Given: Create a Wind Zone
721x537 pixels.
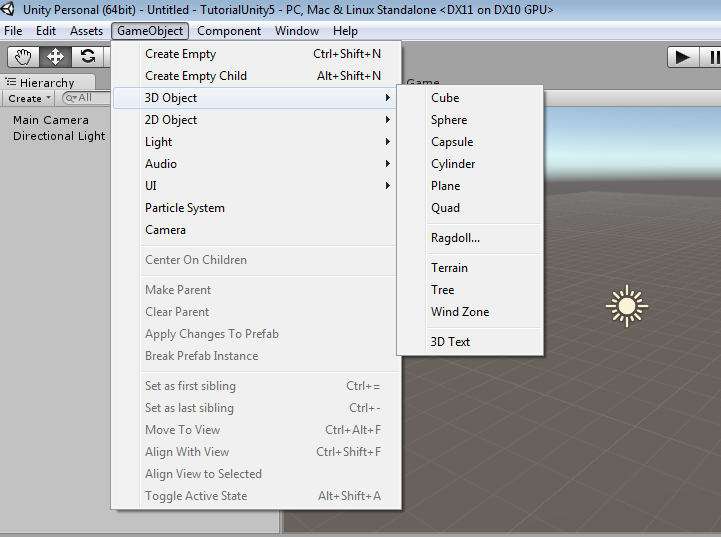Looking at the screenshot, I should coord(470,312).
